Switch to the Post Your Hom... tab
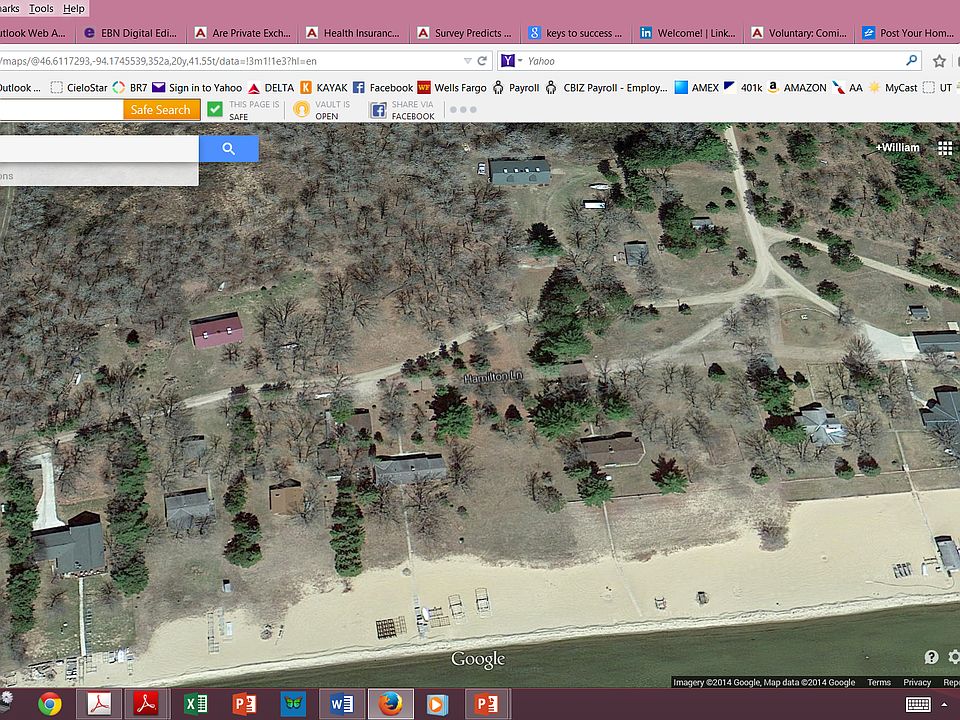 click(908, 33)
